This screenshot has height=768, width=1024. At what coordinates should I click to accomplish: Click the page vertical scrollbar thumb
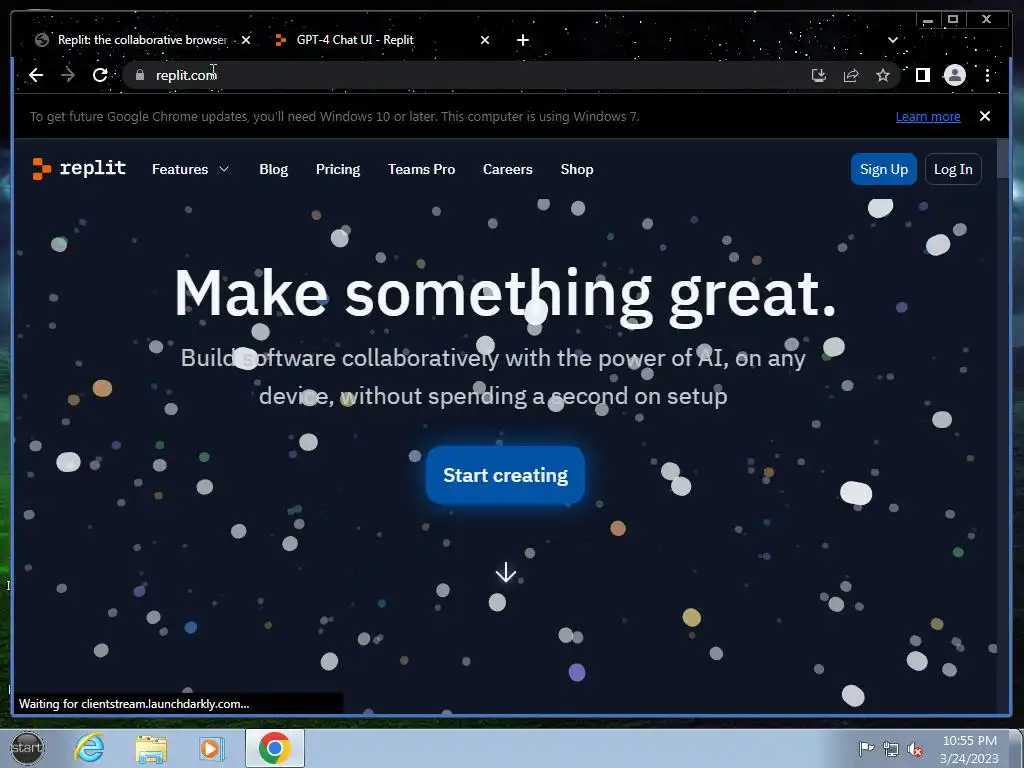1002,161
